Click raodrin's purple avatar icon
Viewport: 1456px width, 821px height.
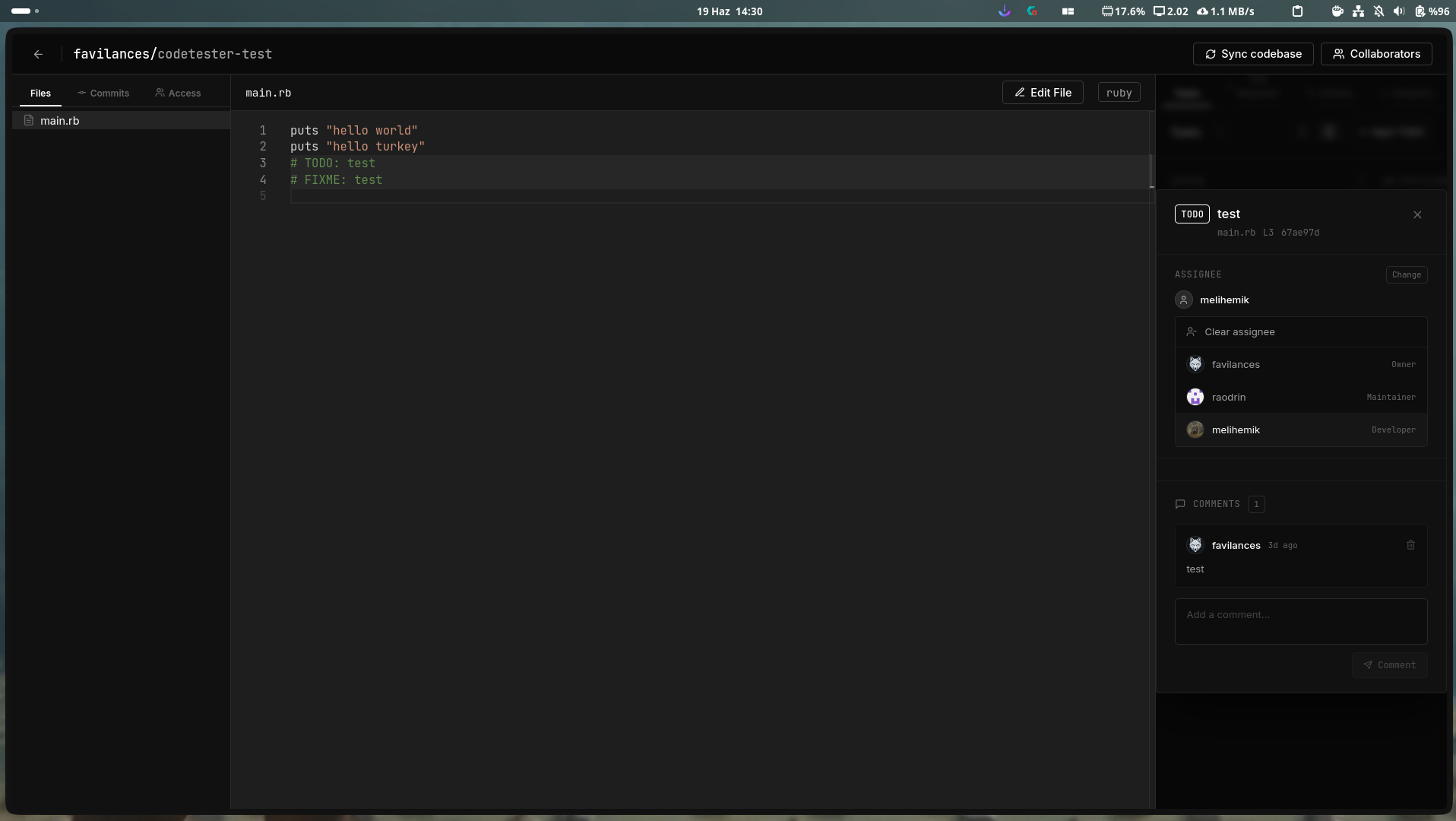click(x=1195, y=397)
